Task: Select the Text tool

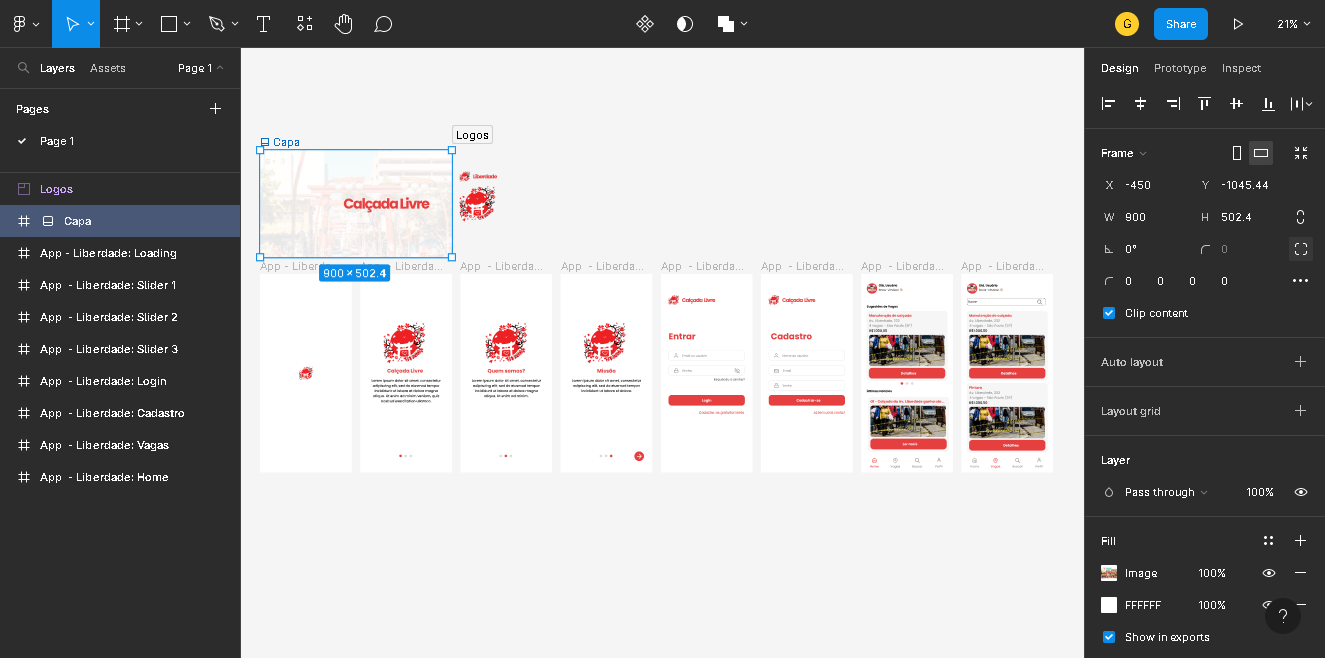Action: click(x=264, y=24)
